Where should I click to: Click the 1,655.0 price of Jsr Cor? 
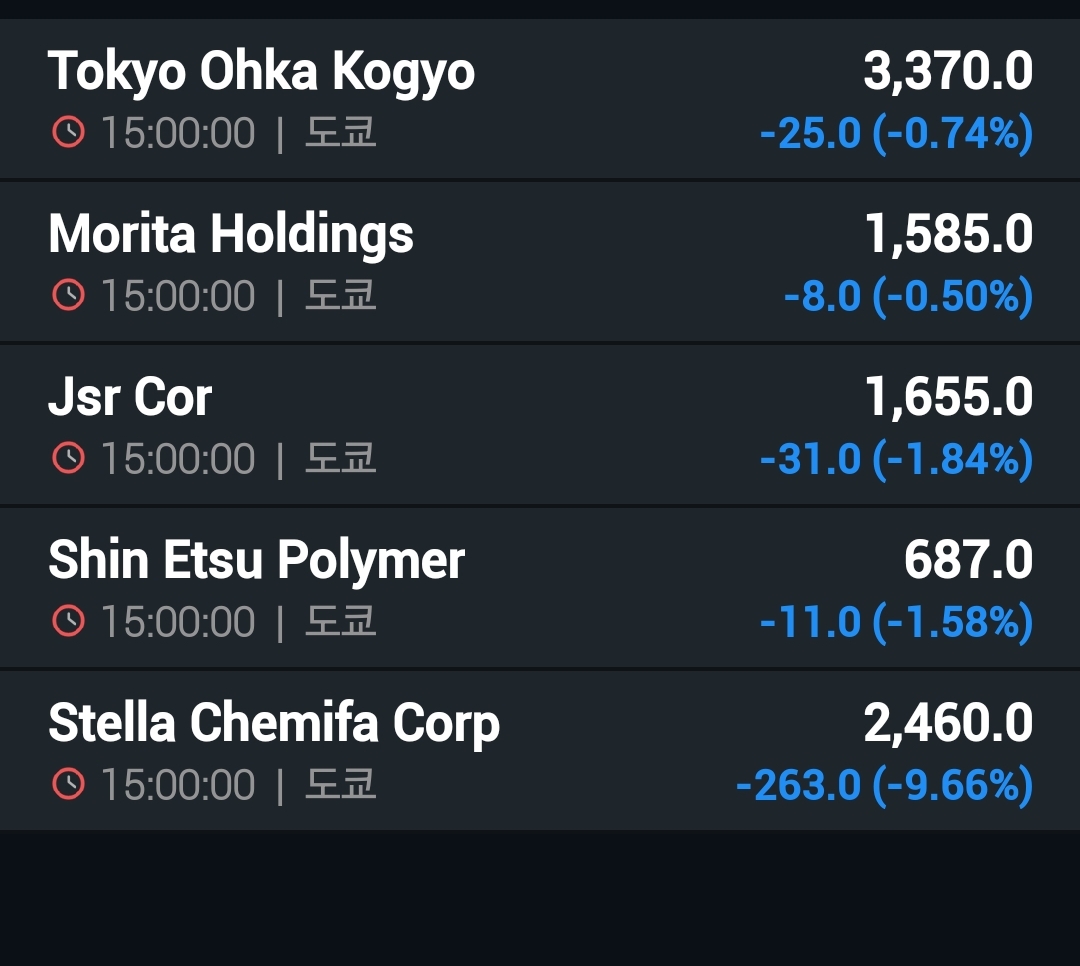coord(948,398)
